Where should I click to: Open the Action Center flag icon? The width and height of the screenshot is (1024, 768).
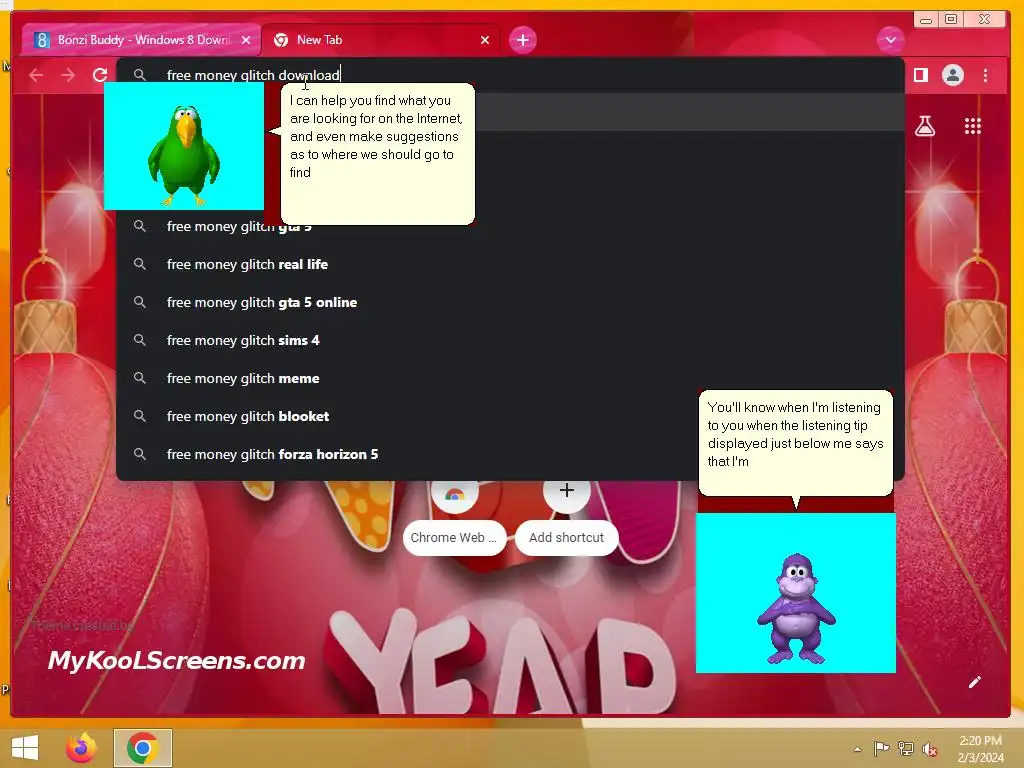point(882,748)
